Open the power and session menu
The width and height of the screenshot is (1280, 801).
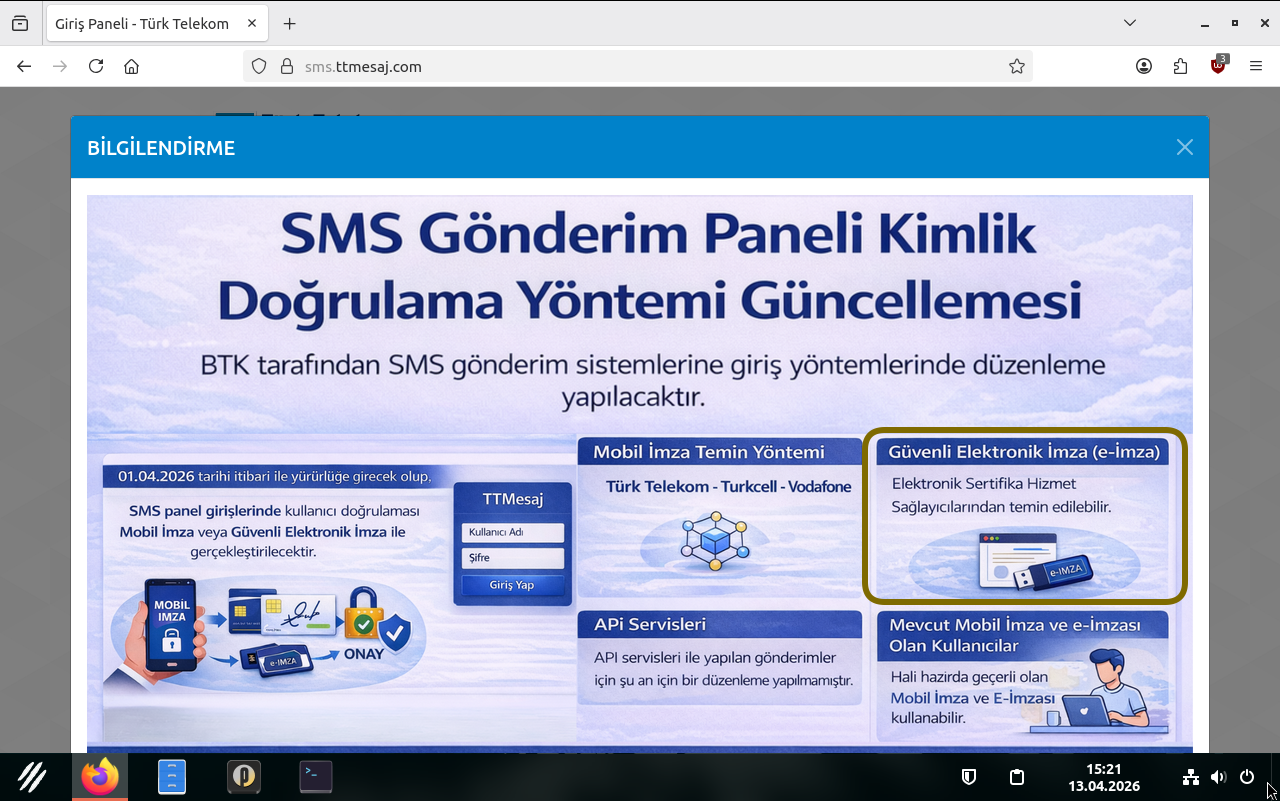[x=1247, y=777]
